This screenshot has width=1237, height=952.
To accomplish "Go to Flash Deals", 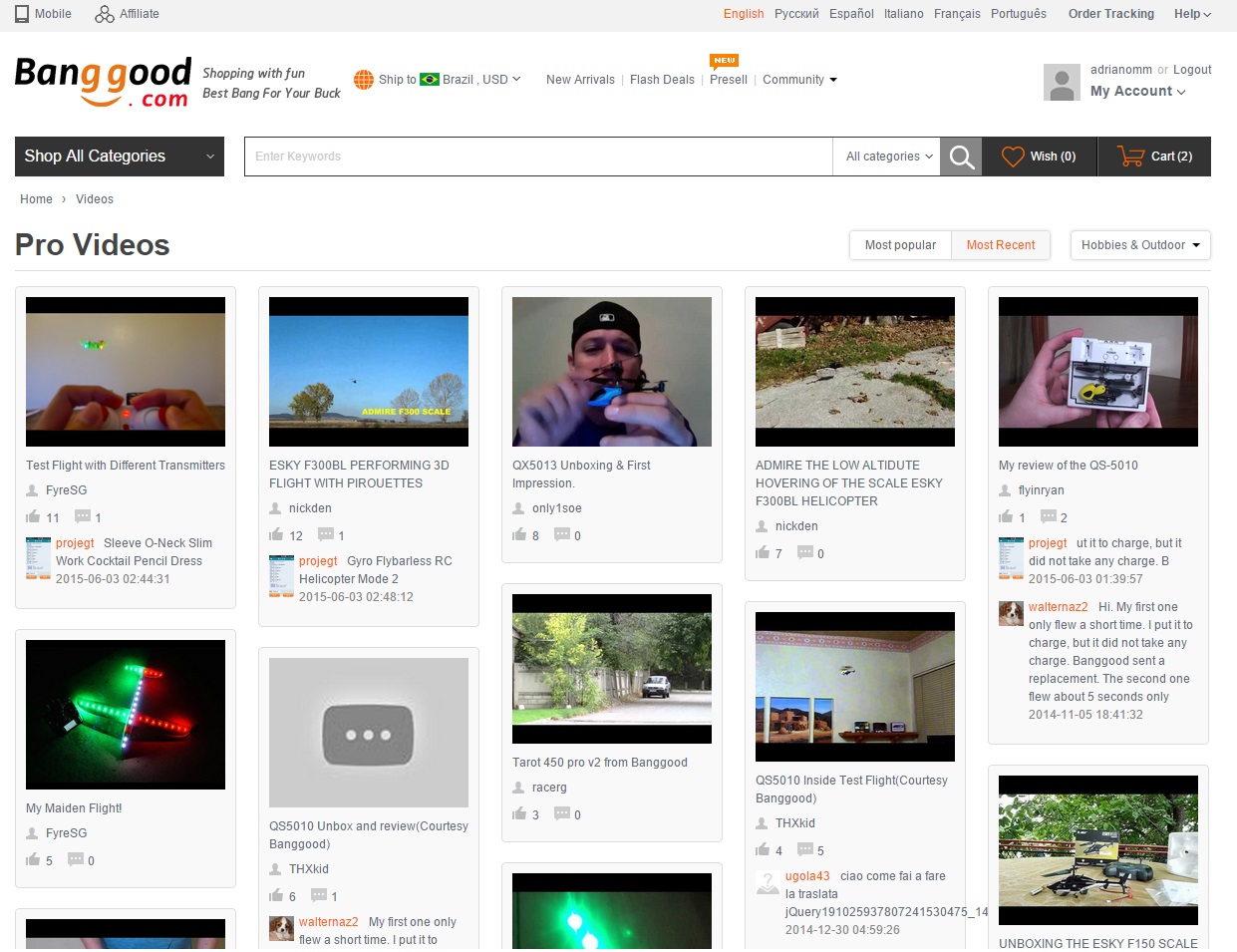I will click(x=662, y=80).
